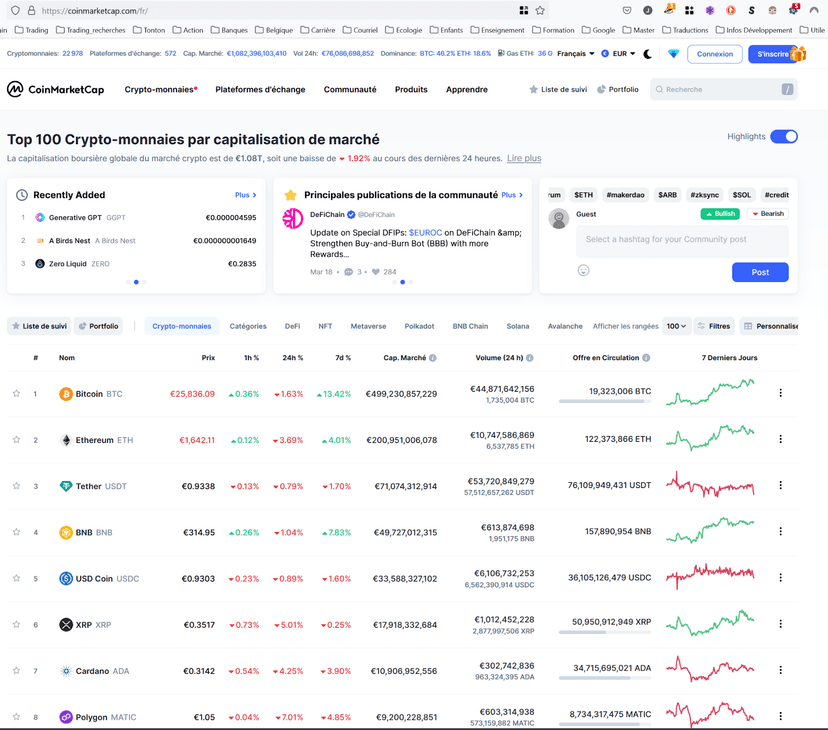Click the CoinMarketCap logo

(x=55, y=89)
